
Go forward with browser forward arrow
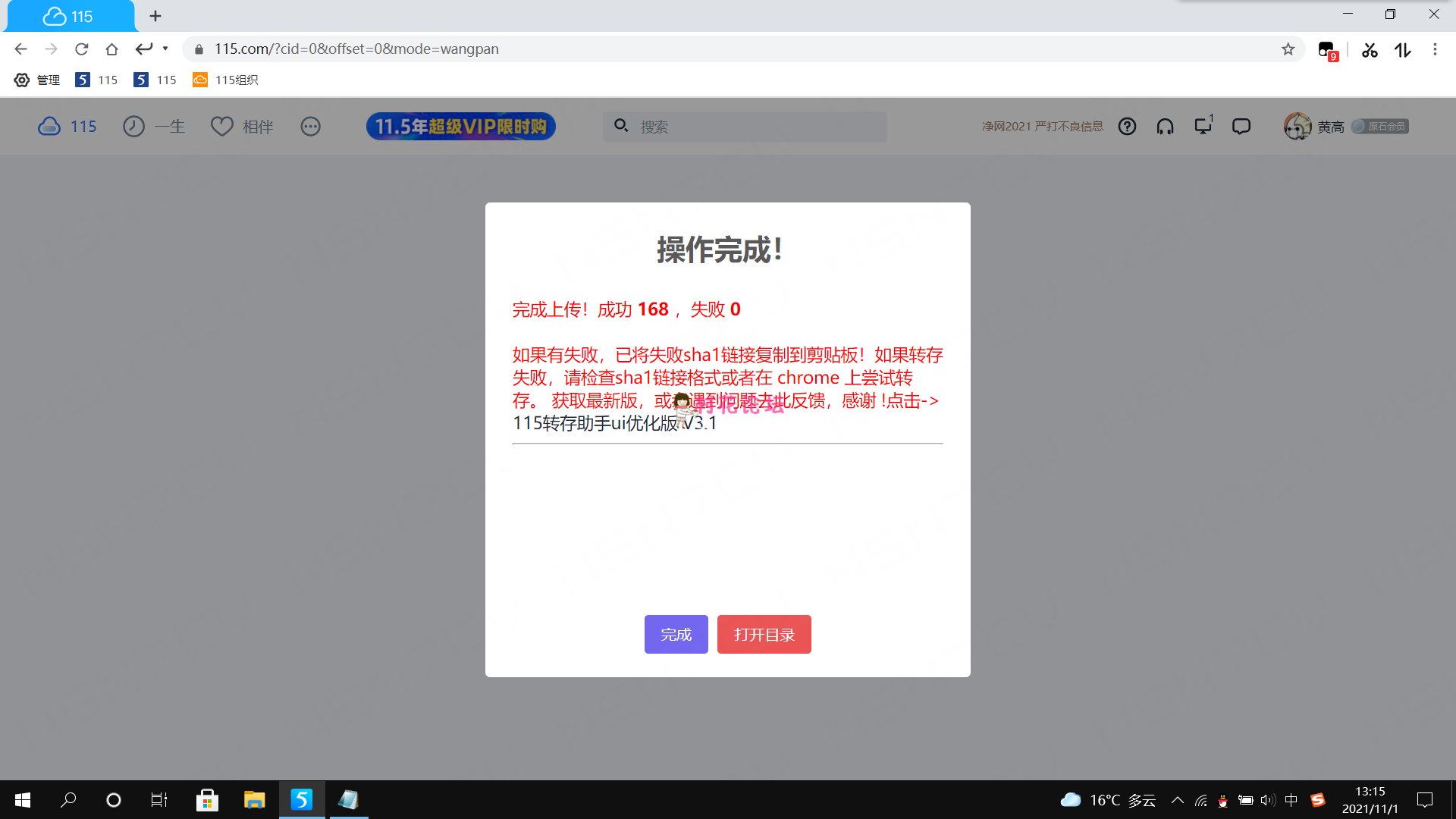pos(51,49)
